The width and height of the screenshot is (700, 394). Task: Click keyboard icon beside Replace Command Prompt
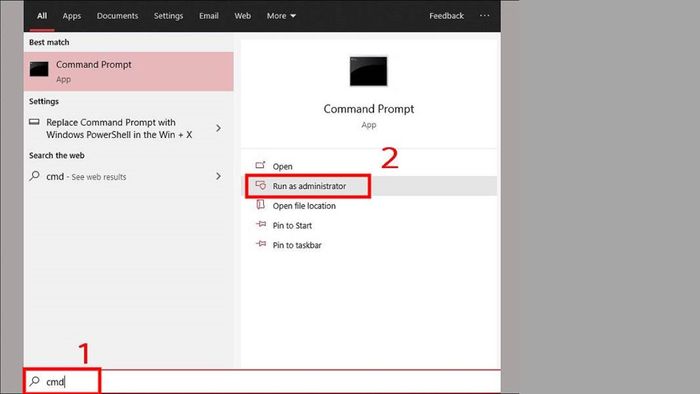pos(34,122)
